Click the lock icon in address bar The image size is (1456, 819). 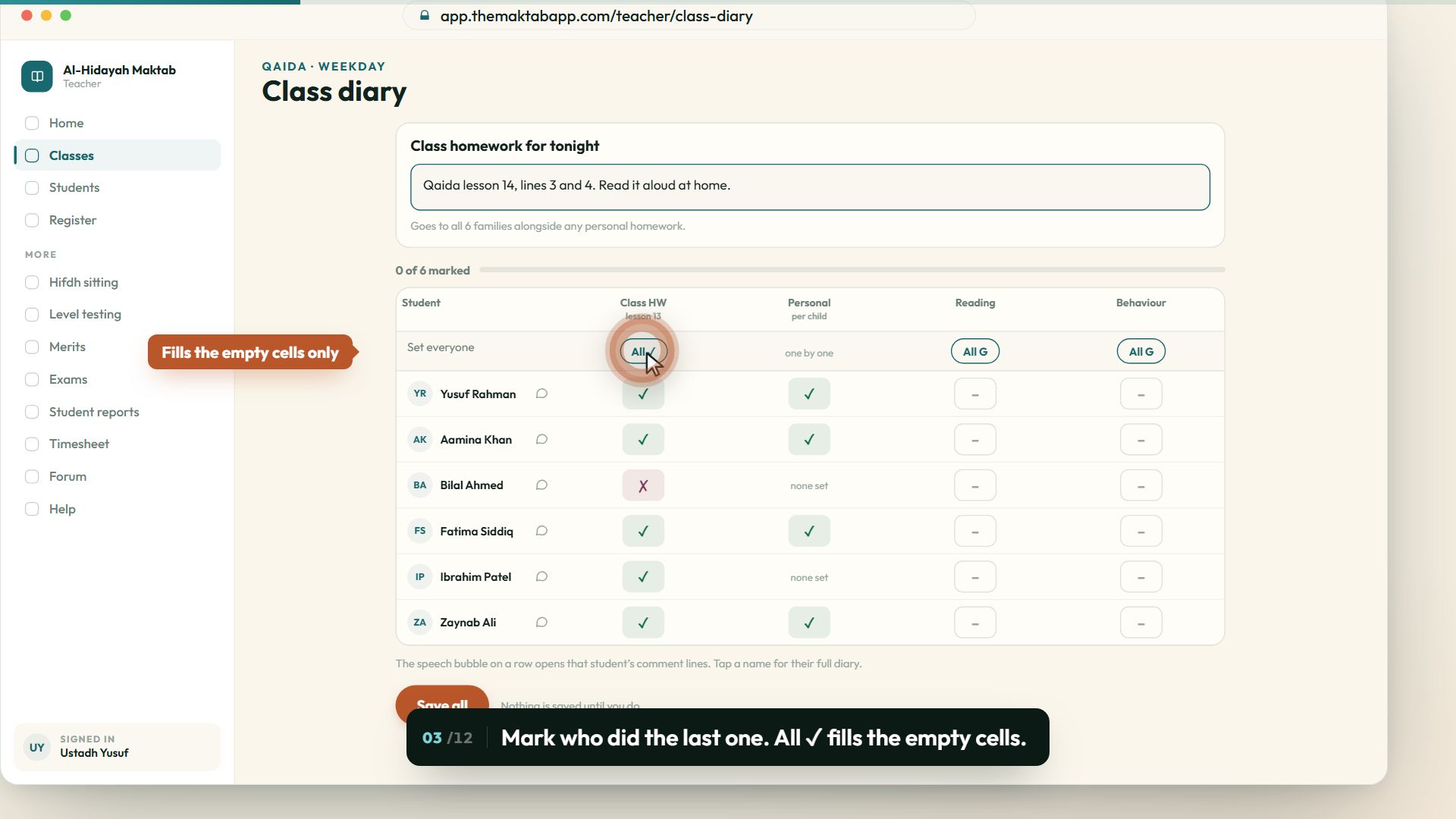[x=425, y=15]
